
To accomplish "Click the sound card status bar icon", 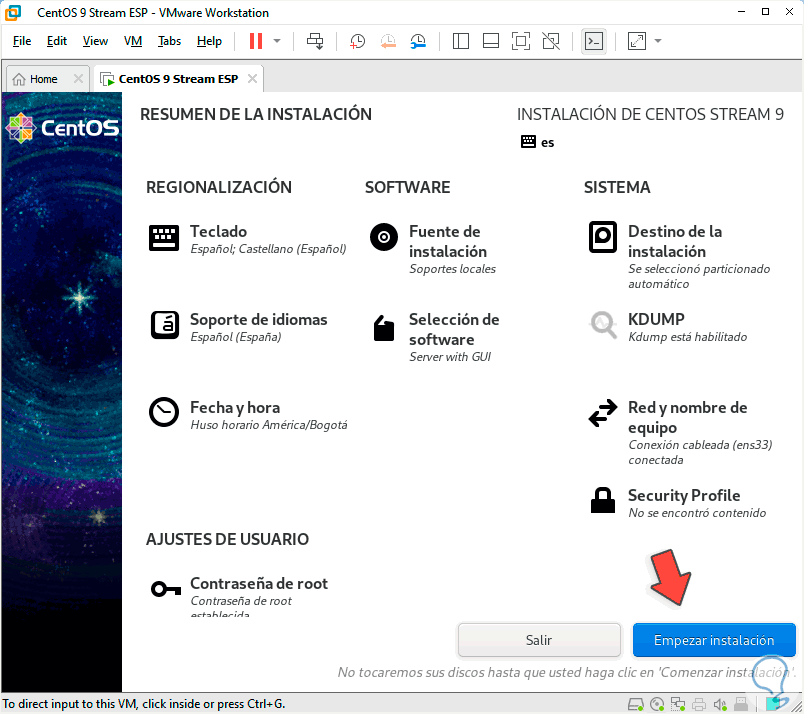I will point(720,704).
